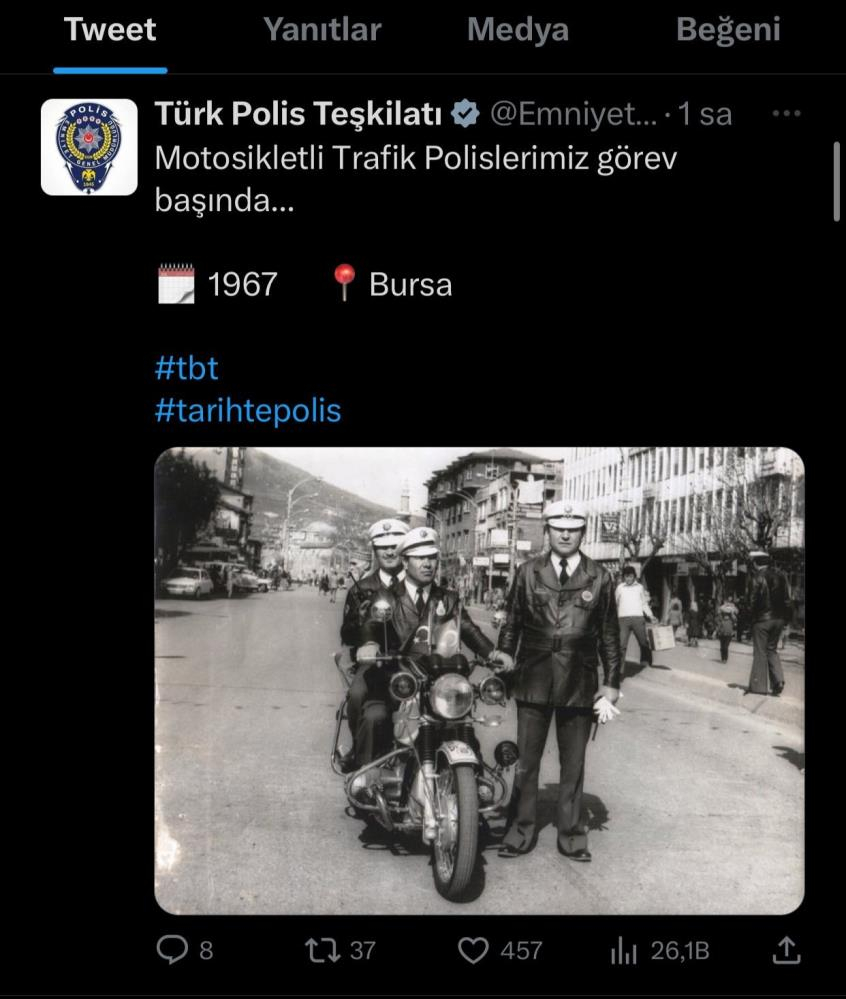Screen dimensions: 846x999
Task: View tweet analytics bar chart icon
Action: pos(624,951)
